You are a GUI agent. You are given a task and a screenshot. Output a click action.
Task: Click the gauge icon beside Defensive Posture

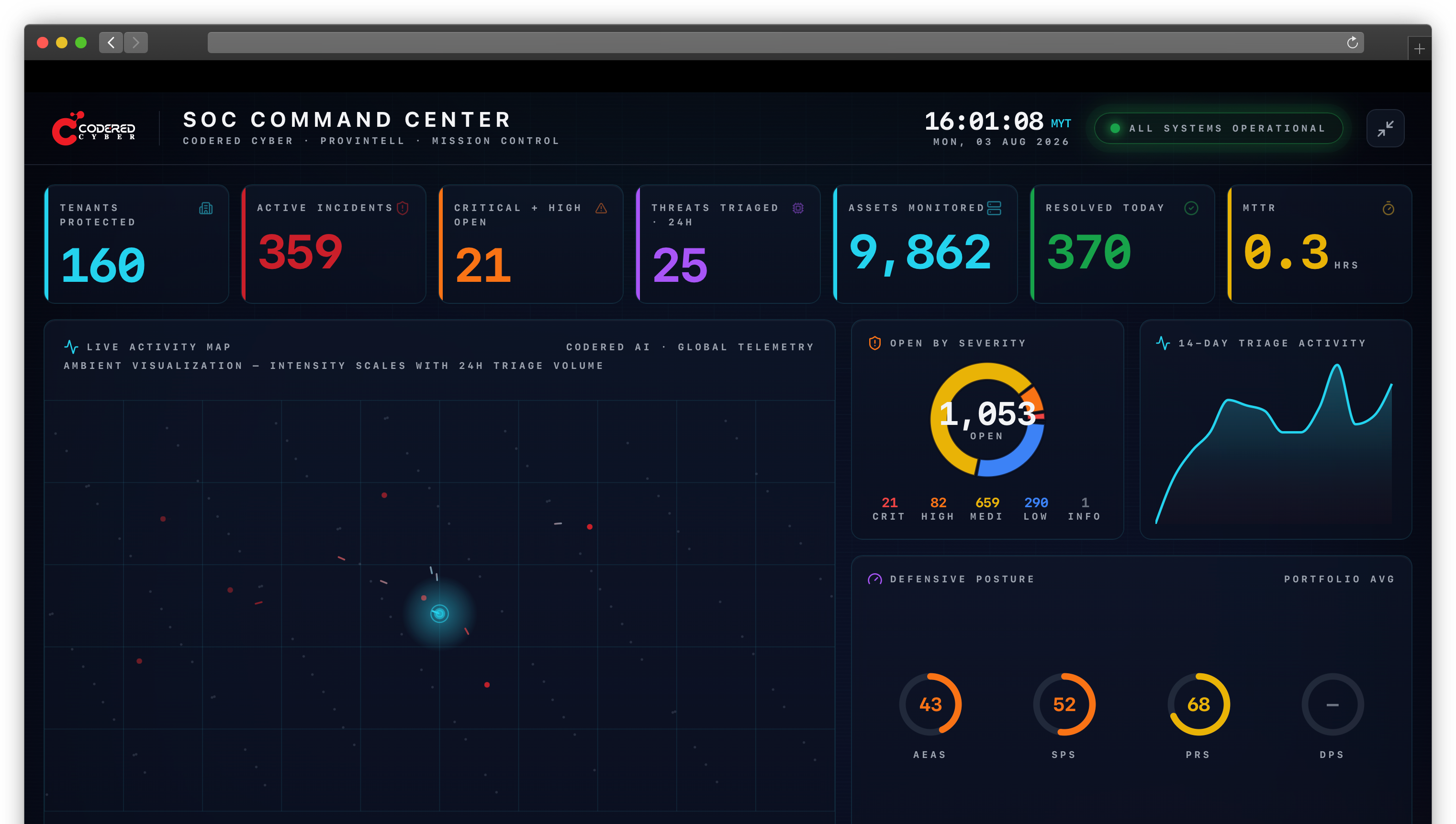[x=874, y=579]
